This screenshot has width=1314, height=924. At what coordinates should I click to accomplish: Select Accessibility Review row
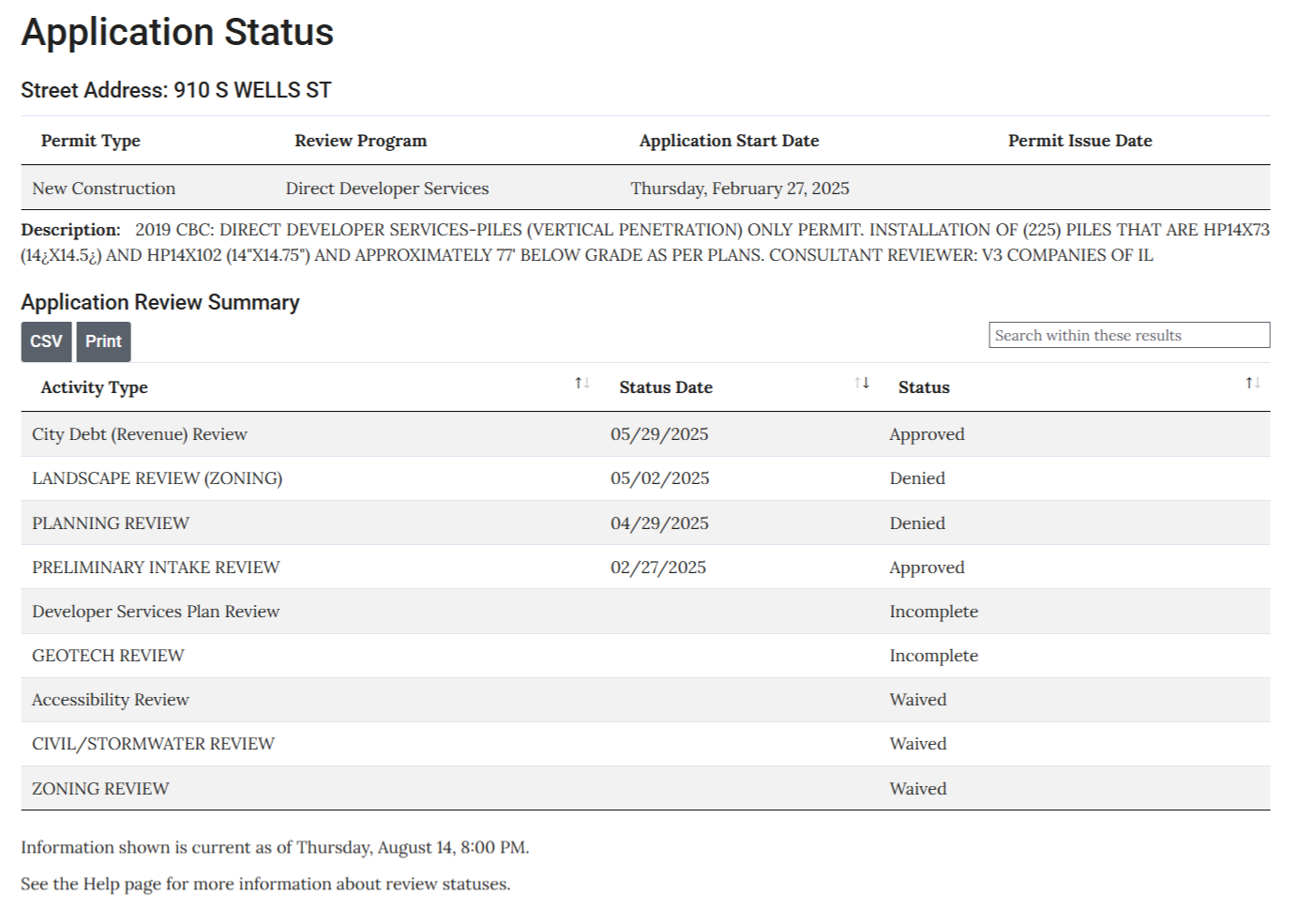(645, 700)
